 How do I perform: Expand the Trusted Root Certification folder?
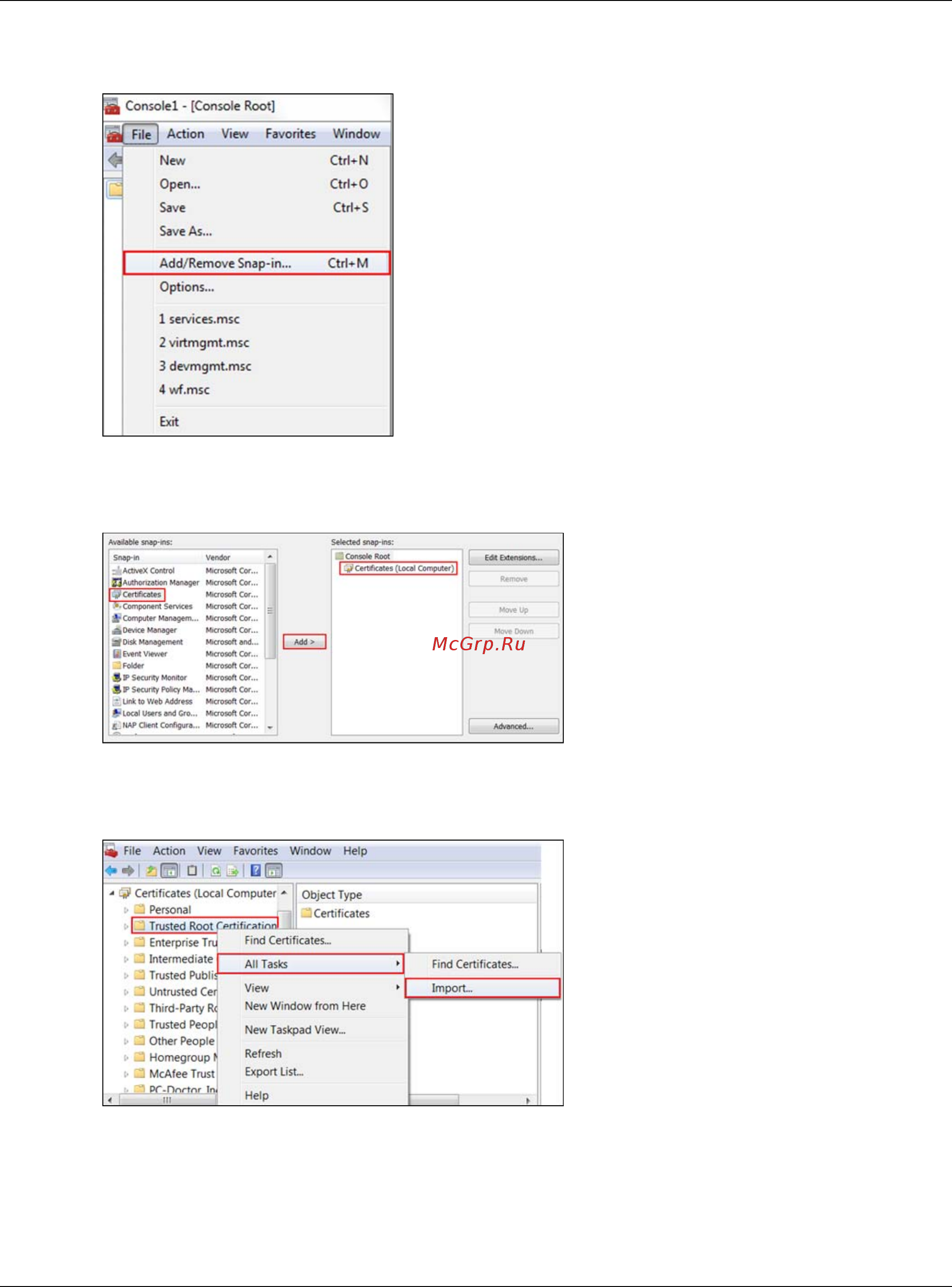tap(126, 926)
